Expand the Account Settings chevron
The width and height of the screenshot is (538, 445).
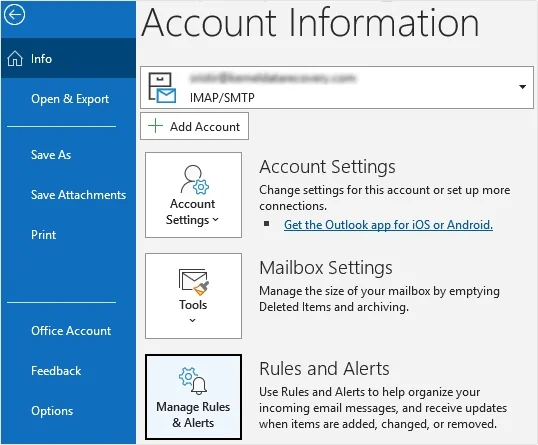point(215,220)
